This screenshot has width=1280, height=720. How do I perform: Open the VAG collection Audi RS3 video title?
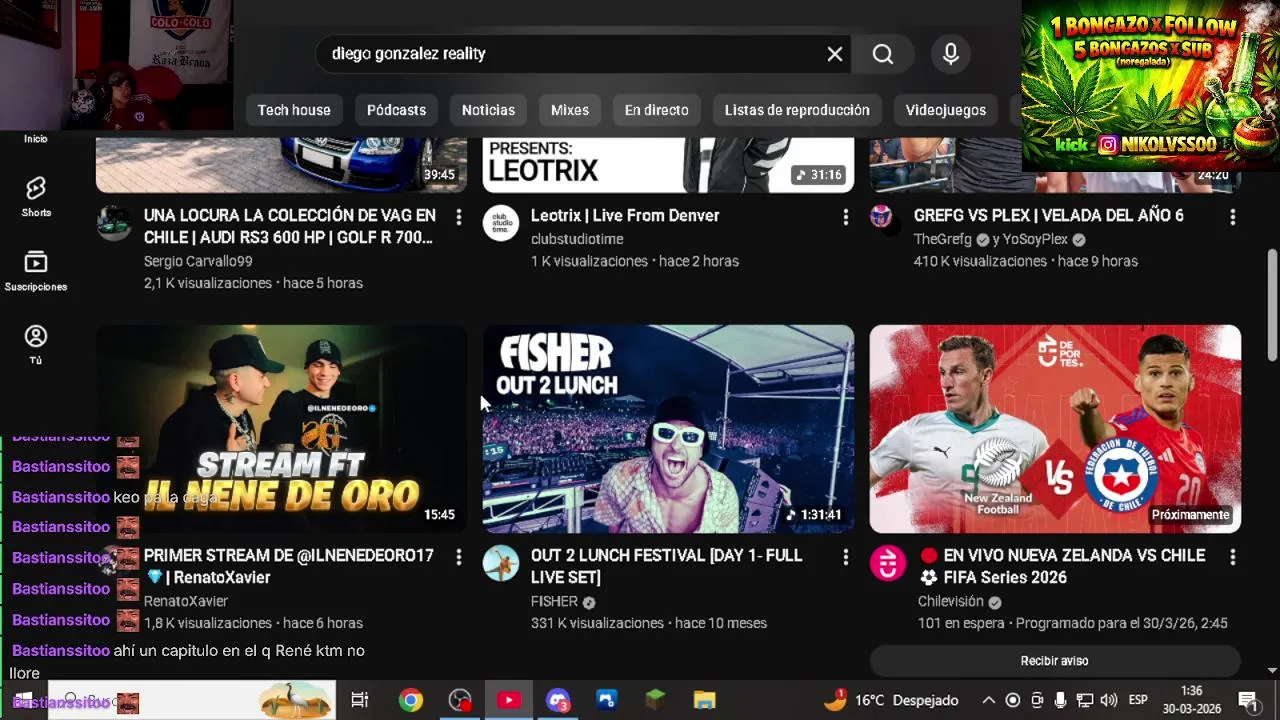290,226
